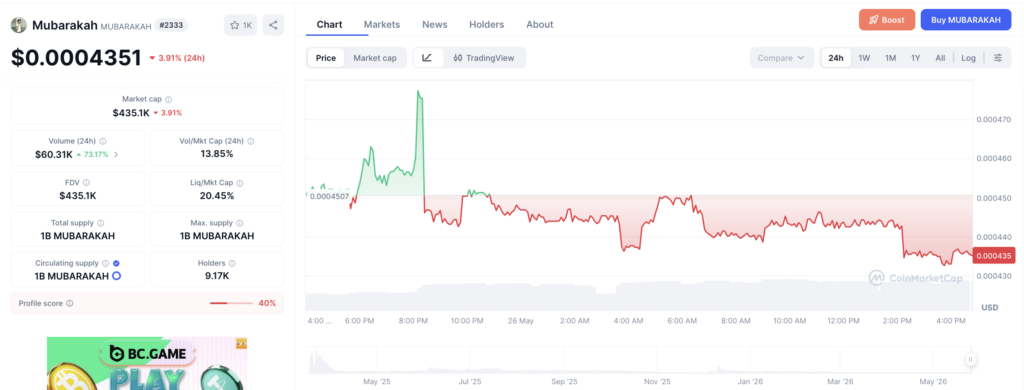
Task: Select the line chart icon
Action: [x=427, y=57]
